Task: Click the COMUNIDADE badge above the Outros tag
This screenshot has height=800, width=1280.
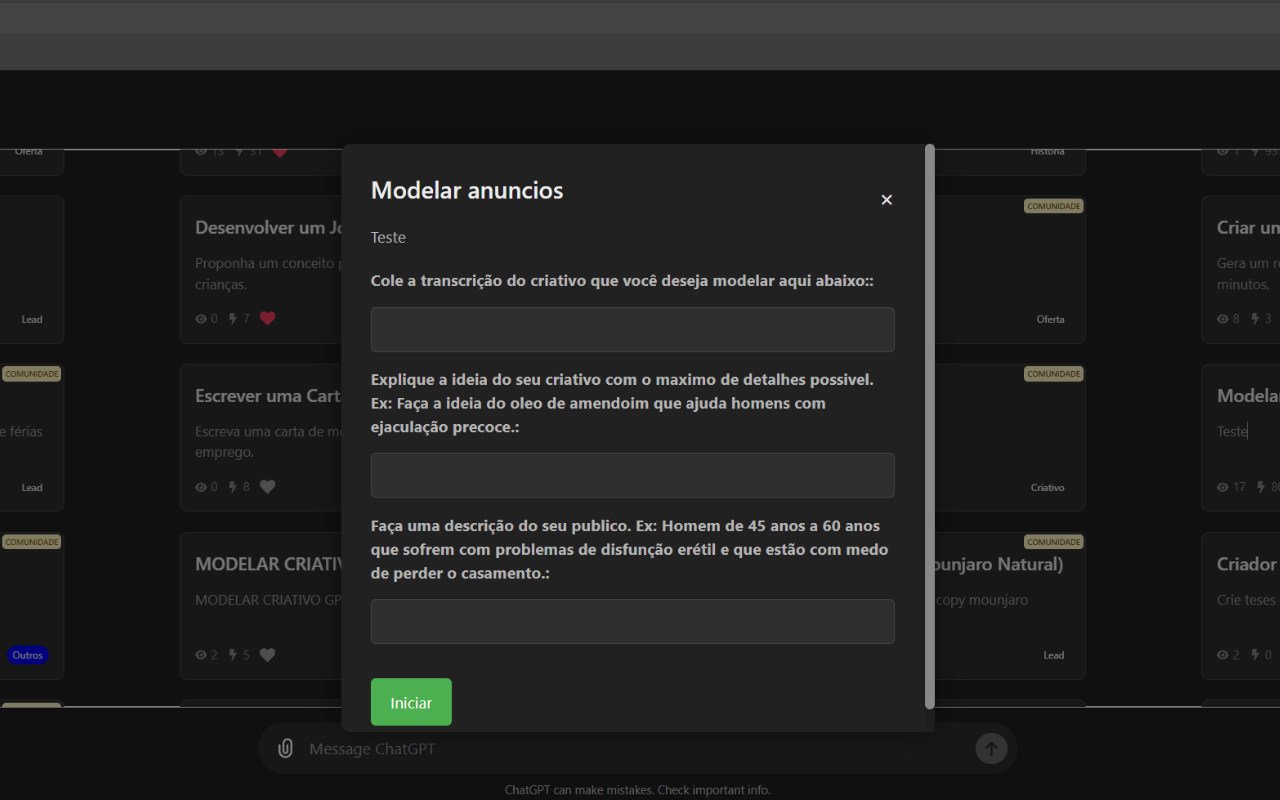Action: click(x=32, y=542)
